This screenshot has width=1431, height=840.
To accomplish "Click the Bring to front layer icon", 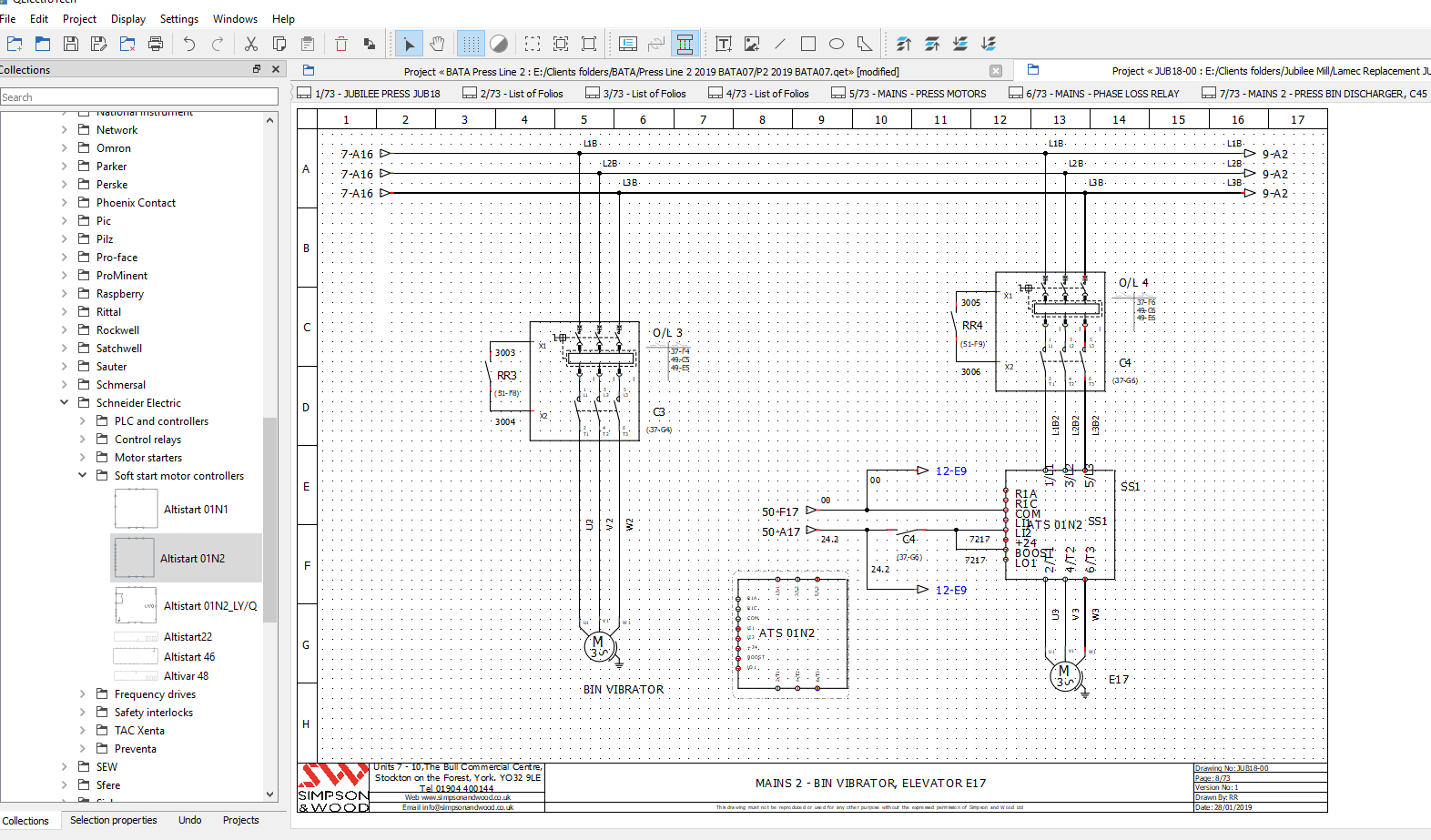I will (x=904, y=44).
